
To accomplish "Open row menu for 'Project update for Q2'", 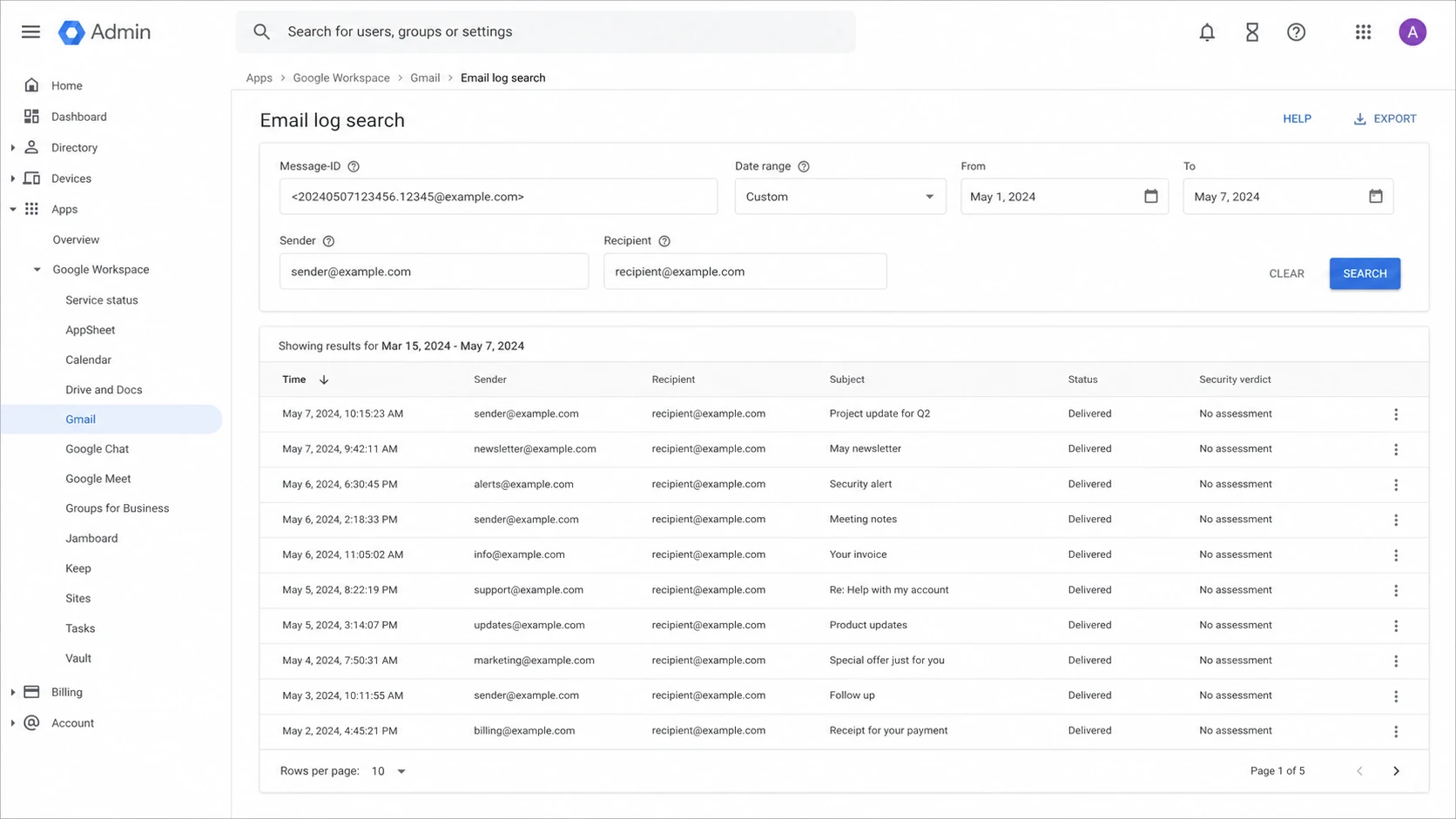I will [1396, 414].
